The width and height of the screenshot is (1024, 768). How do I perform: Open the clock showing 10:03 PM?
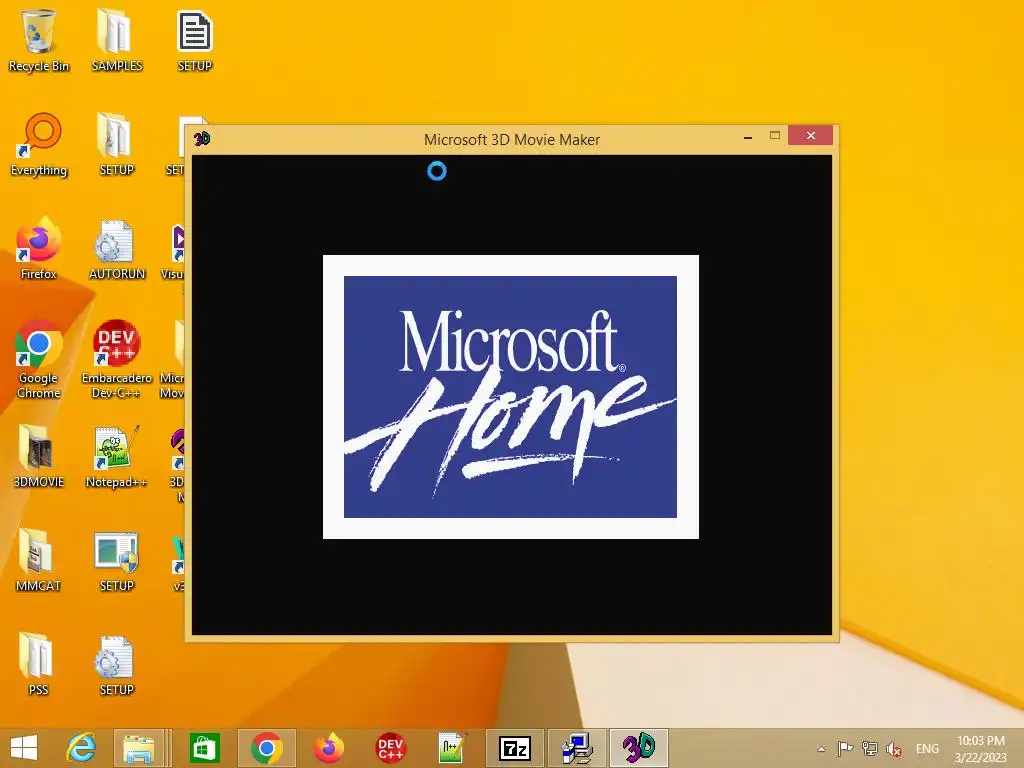click(x=980, y=748)
